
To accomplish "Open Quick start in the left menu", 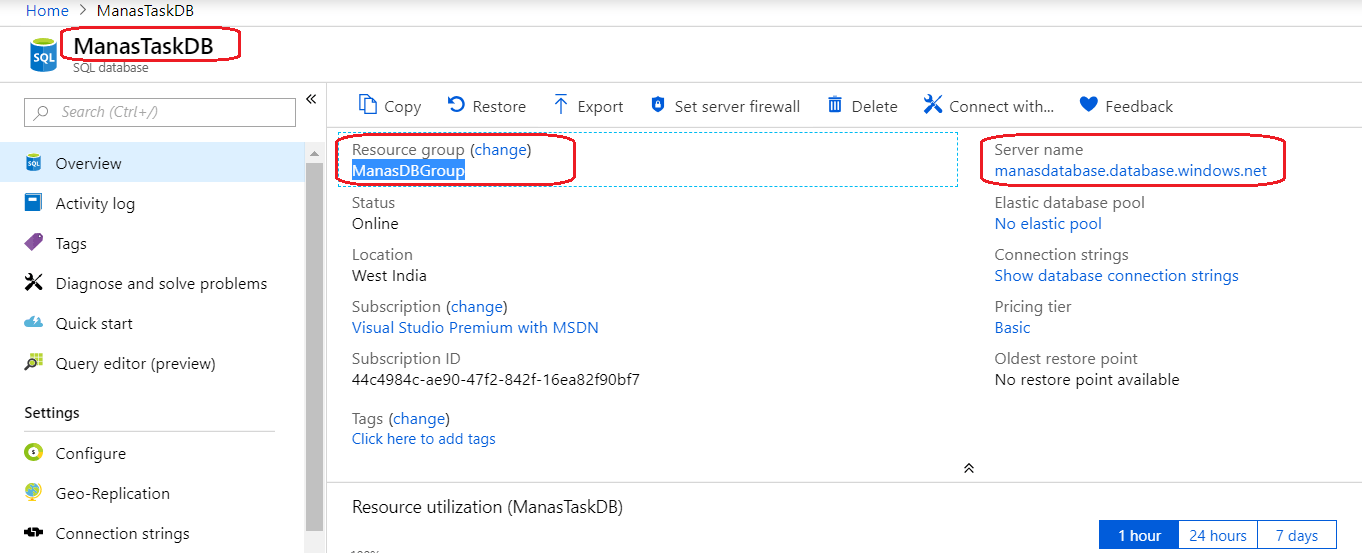I will pos(151,322).
